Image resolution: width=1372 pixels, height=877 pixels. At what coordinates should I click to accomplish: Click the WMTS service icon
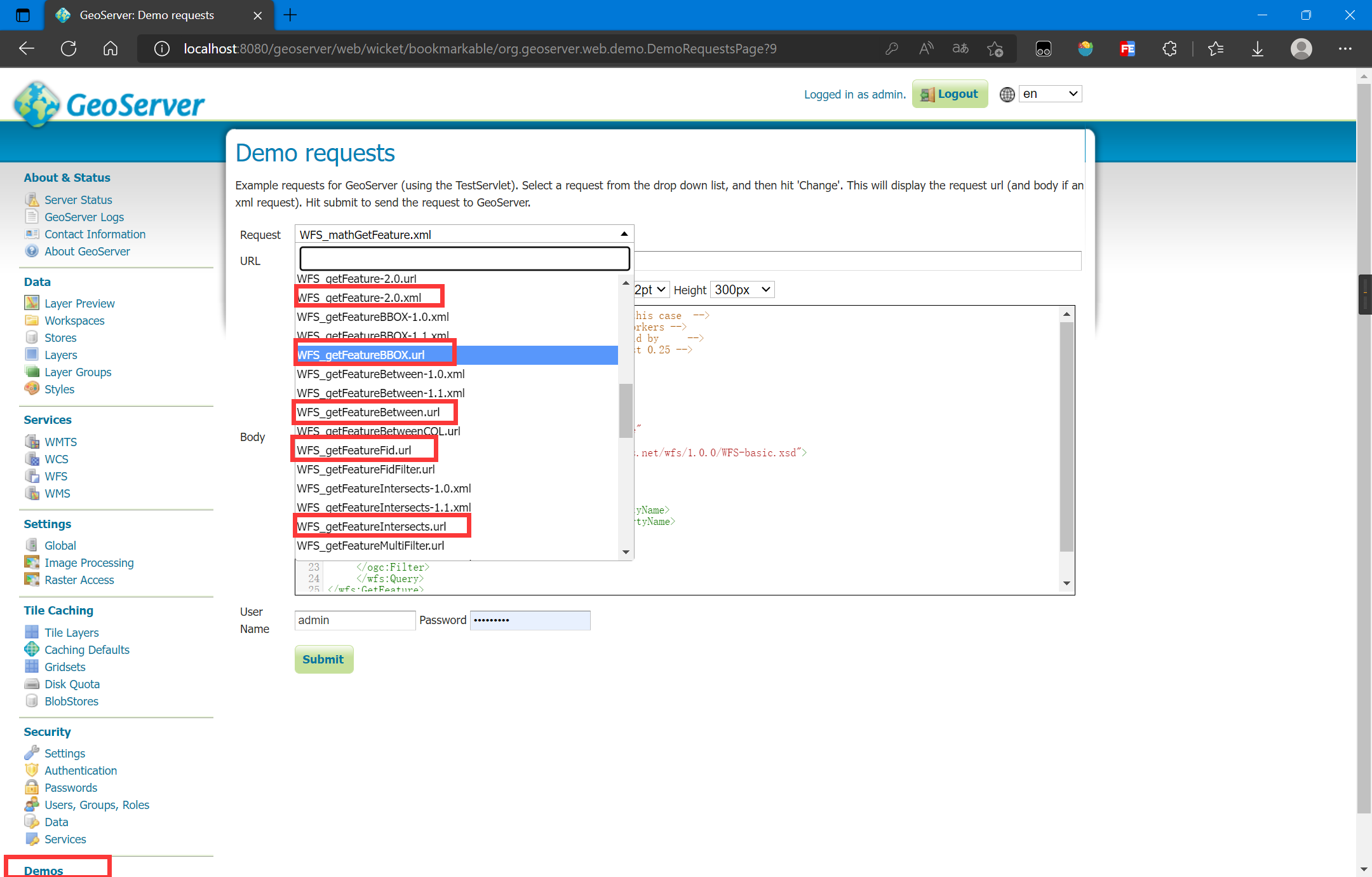pyautogui.click(x=32, y=442)
